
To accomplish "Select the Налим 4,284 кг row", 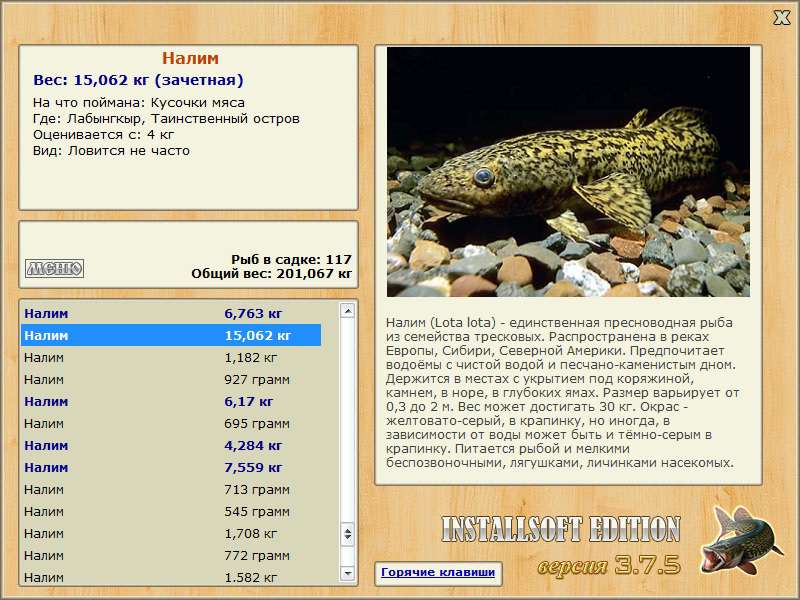I will (171, 445).
